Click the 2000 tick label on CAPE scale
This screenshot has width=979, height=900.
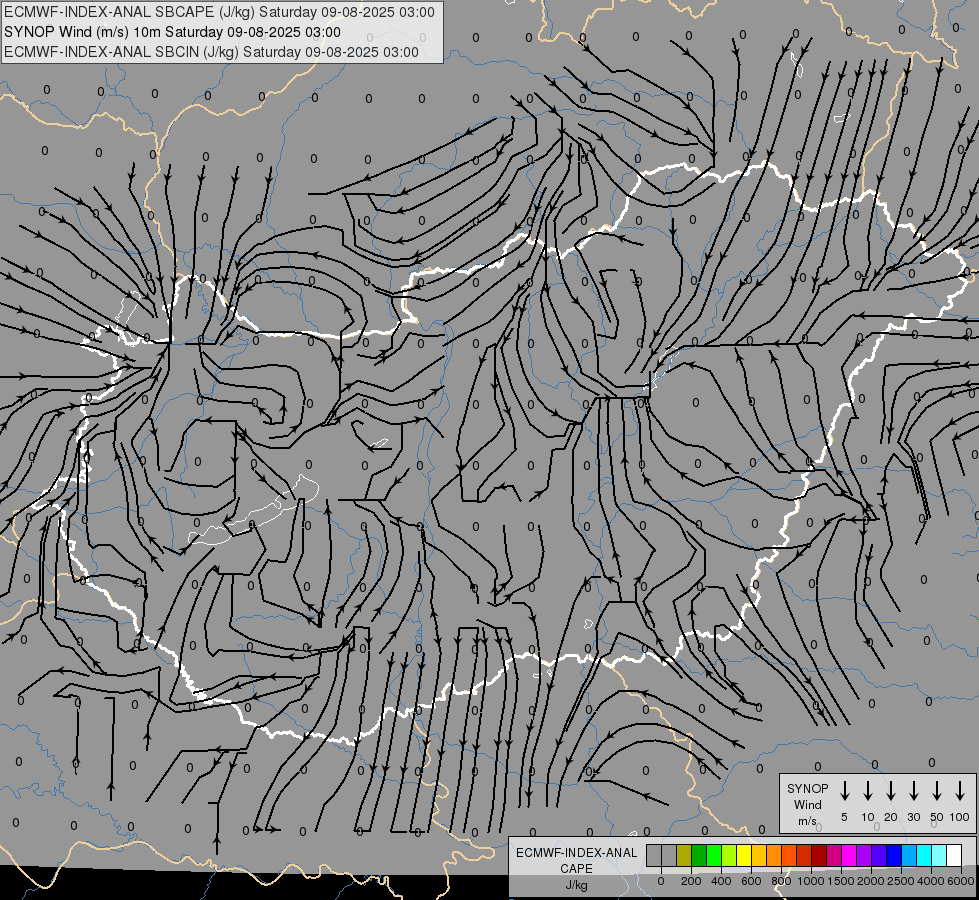coord(871,881)
